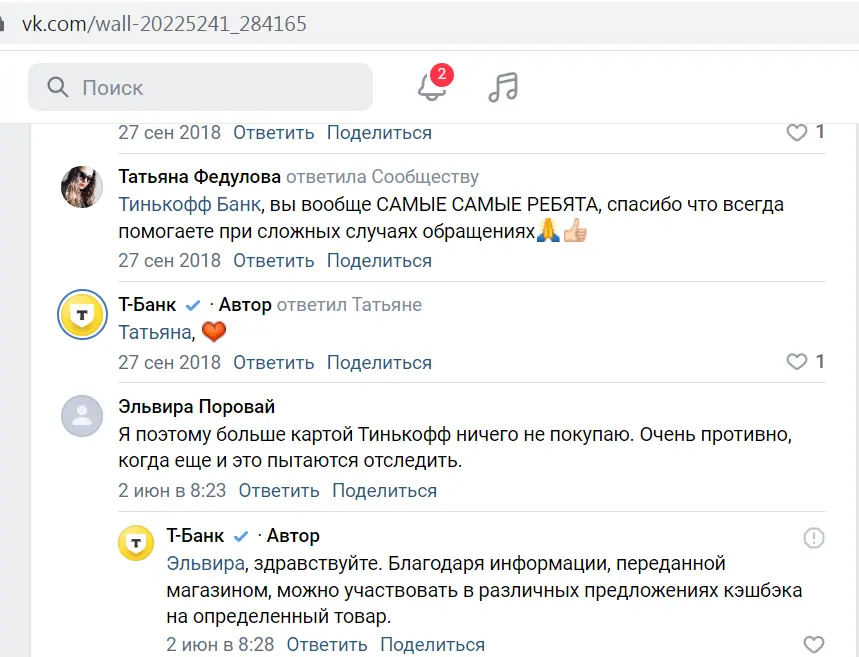The height and width of the screenshot is (657, 859).
Task: Click the Тинькофф Банк mention in Татьяна's comment
Action: (x=189, y=204)
